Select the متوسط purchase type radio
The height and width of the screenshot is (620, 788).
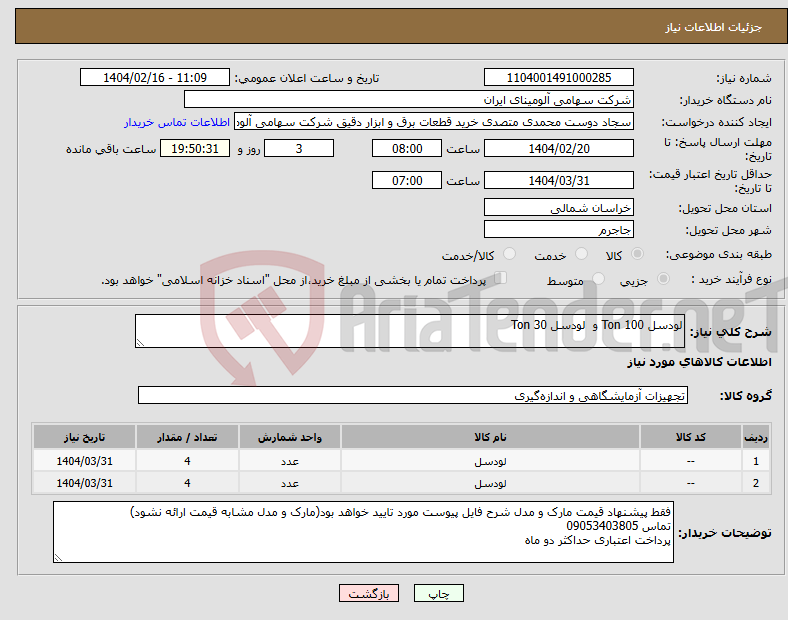[x=599, y=278]
